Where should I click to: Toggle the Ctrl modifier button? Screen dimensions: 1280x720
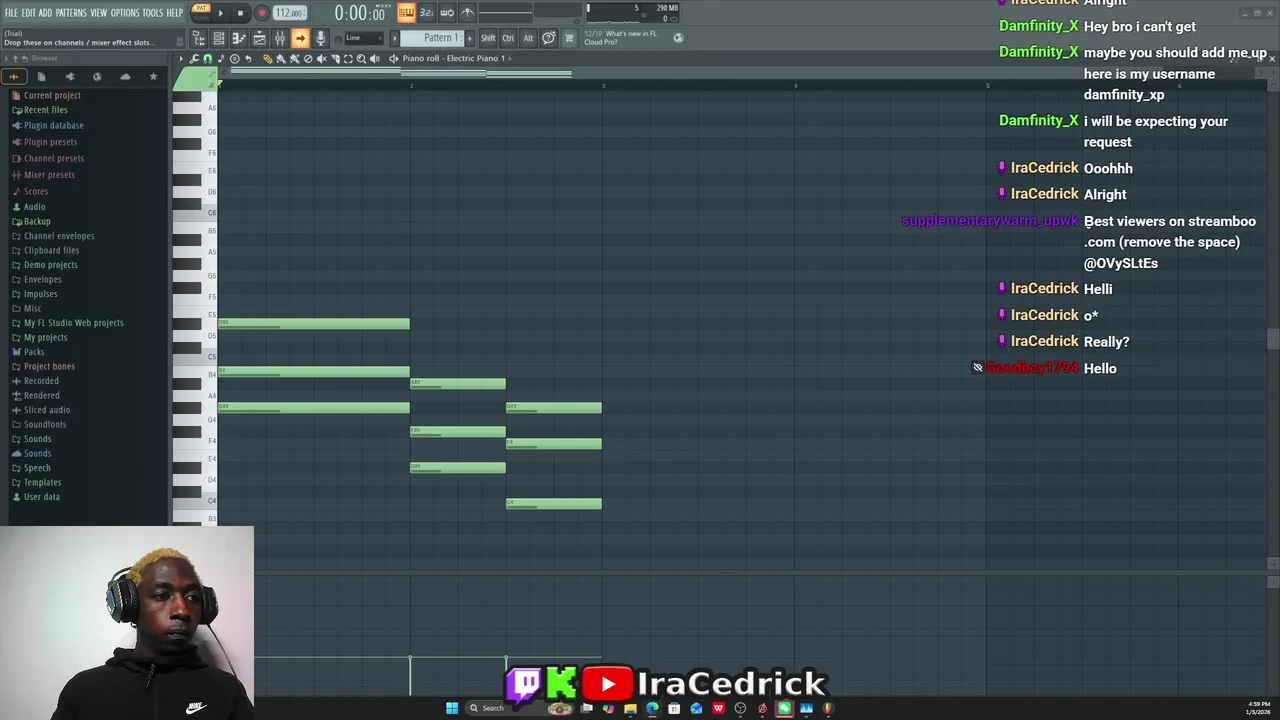[508, 38]
